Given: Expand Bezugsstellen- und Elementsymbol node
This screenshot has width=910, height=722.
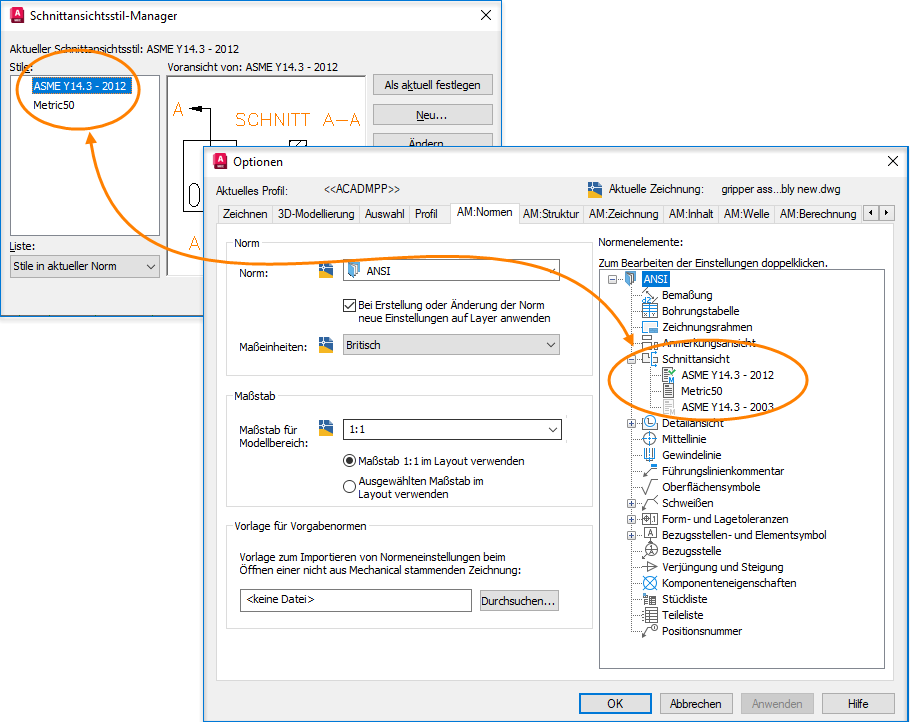Looking at the screenshot, I should pos(631,535).
